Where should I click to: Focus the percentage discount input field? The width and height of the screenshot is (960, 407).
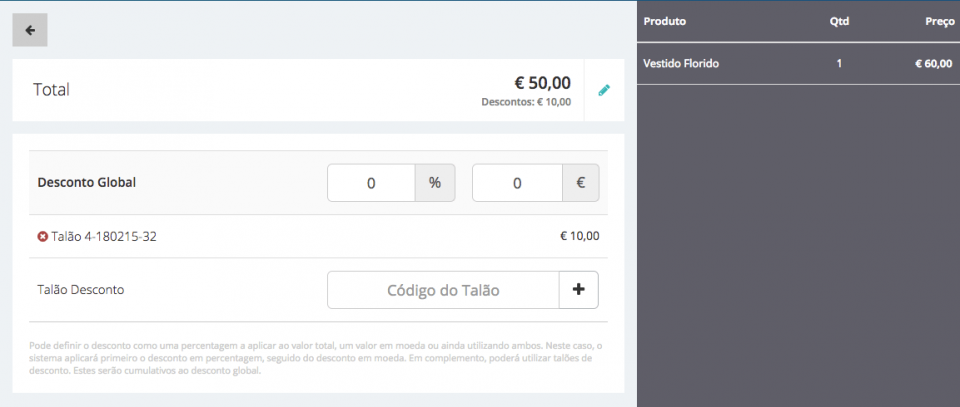(371, 183)
